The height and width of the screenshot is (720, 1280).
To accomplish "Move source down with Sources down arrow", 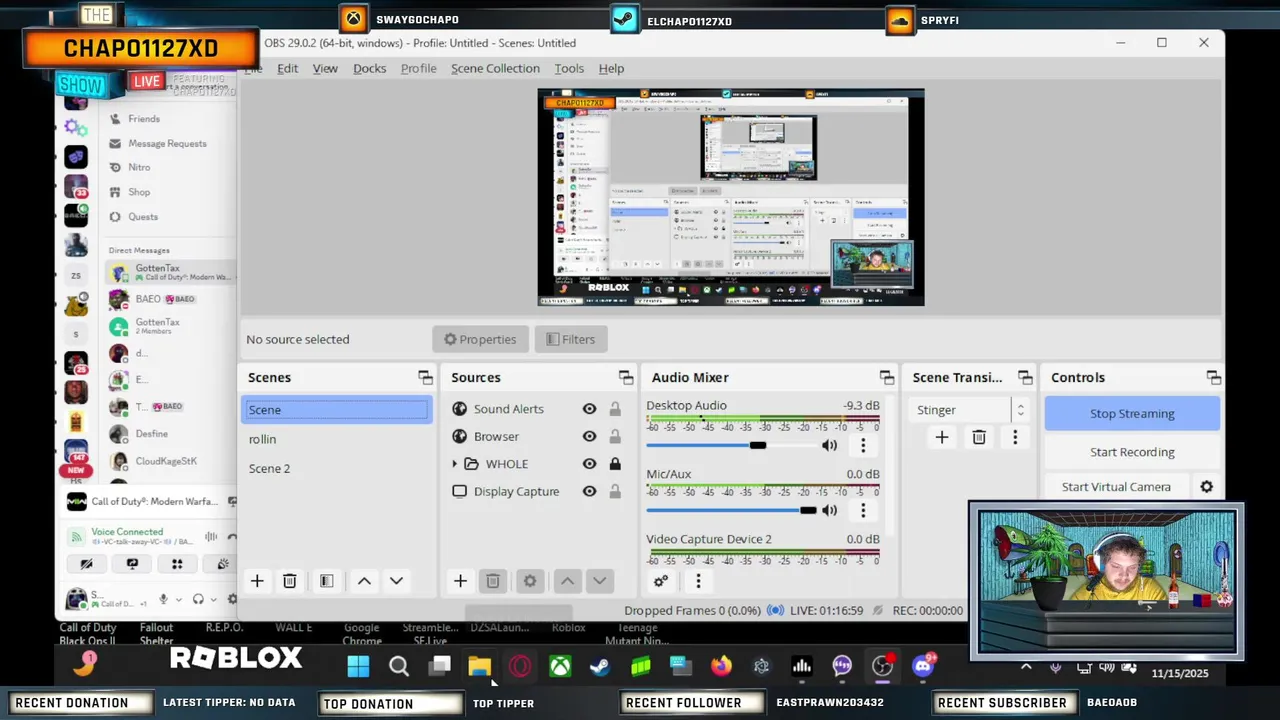I will click(x=599, y=581).
